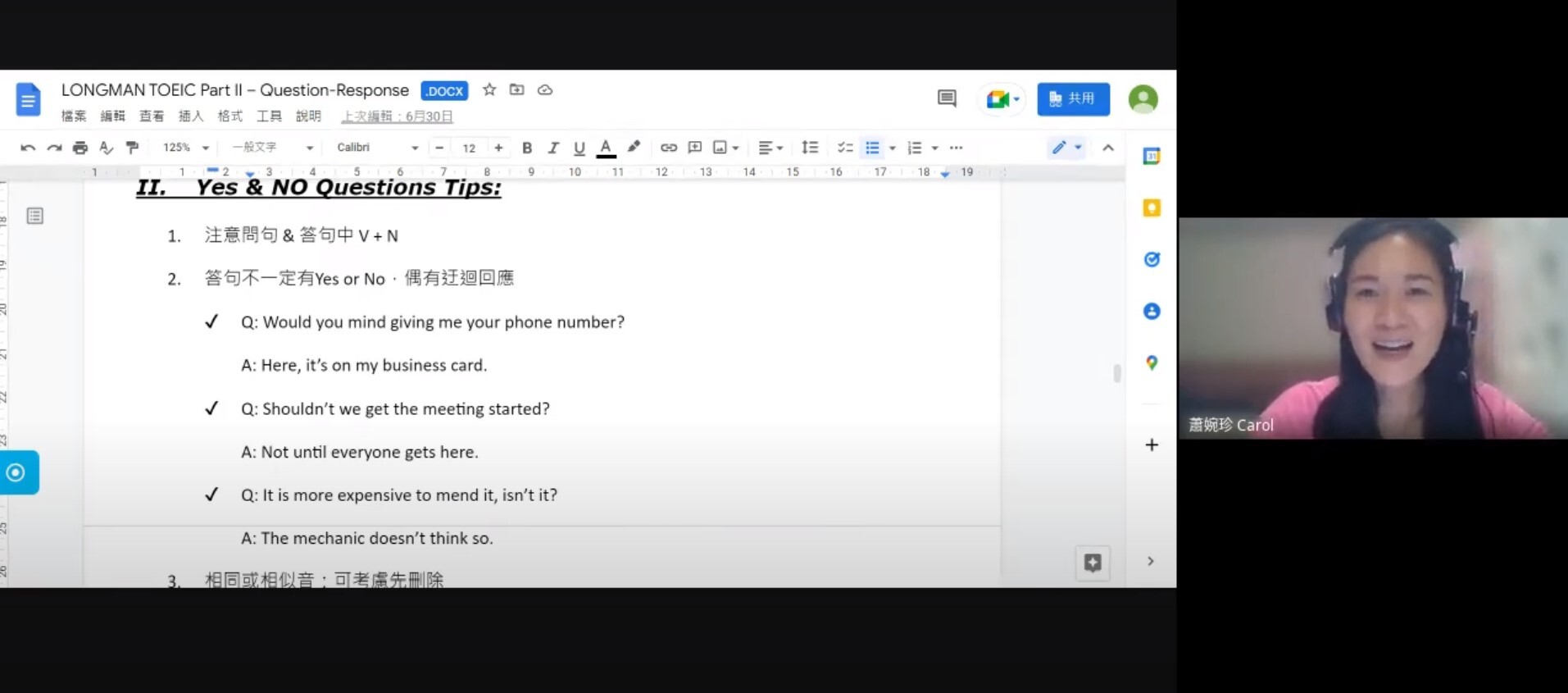Viewport: 1568px width, 693px height.
Task: Open Google Calendar in side panel
Action: coord(1152,156)
